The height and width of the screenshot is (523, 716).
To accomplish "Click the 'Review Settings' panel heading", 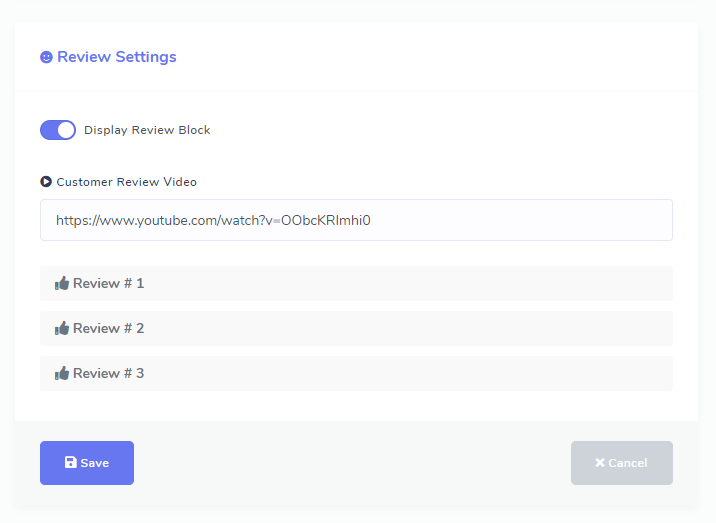I will [116, 57].
